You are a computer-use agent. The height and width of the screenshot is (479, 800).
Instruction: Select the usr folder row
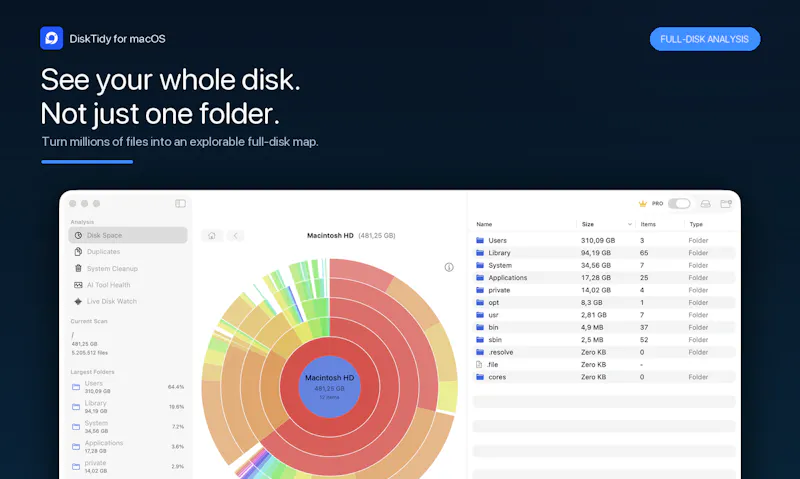point(605,315)
